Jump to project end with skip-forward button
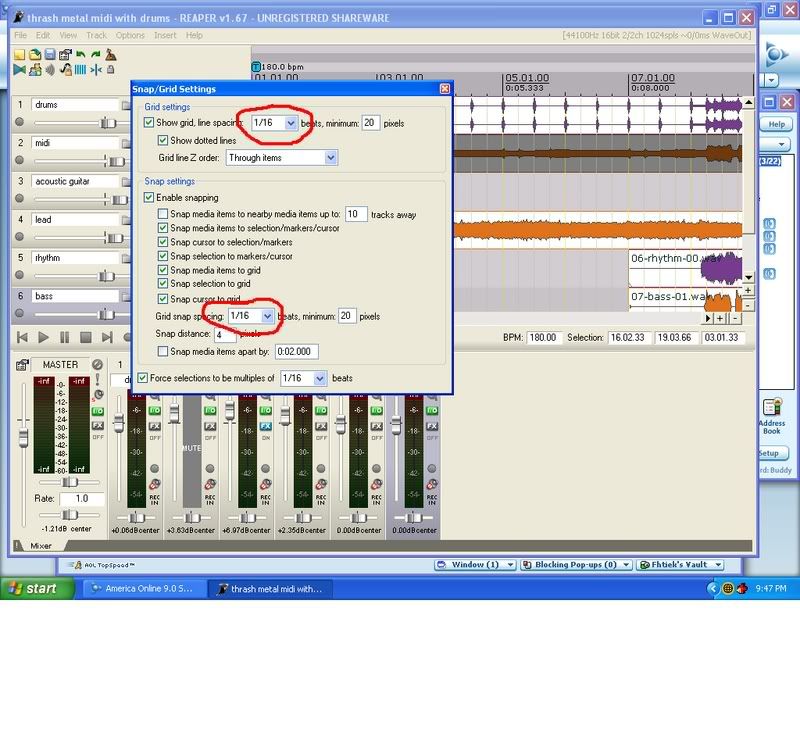The width and height of the screenshot is (800, 729). point(107,337)
